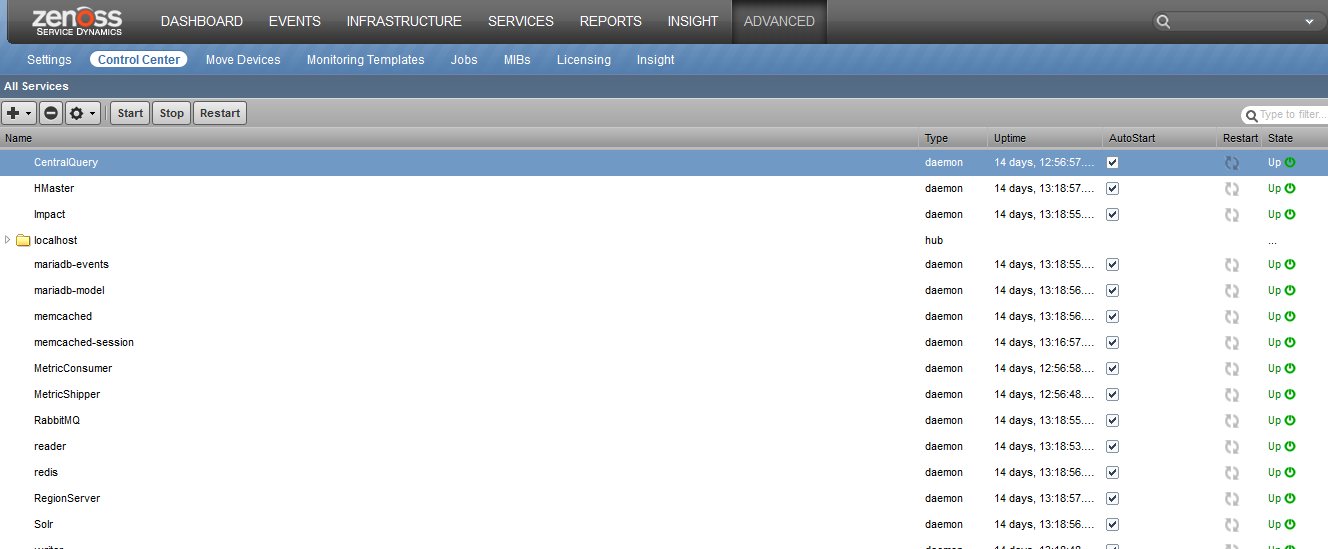Screen dimensions: 1328x549
Task: Click the restart icon for Solr service
Action: (x=1231, y=525)
